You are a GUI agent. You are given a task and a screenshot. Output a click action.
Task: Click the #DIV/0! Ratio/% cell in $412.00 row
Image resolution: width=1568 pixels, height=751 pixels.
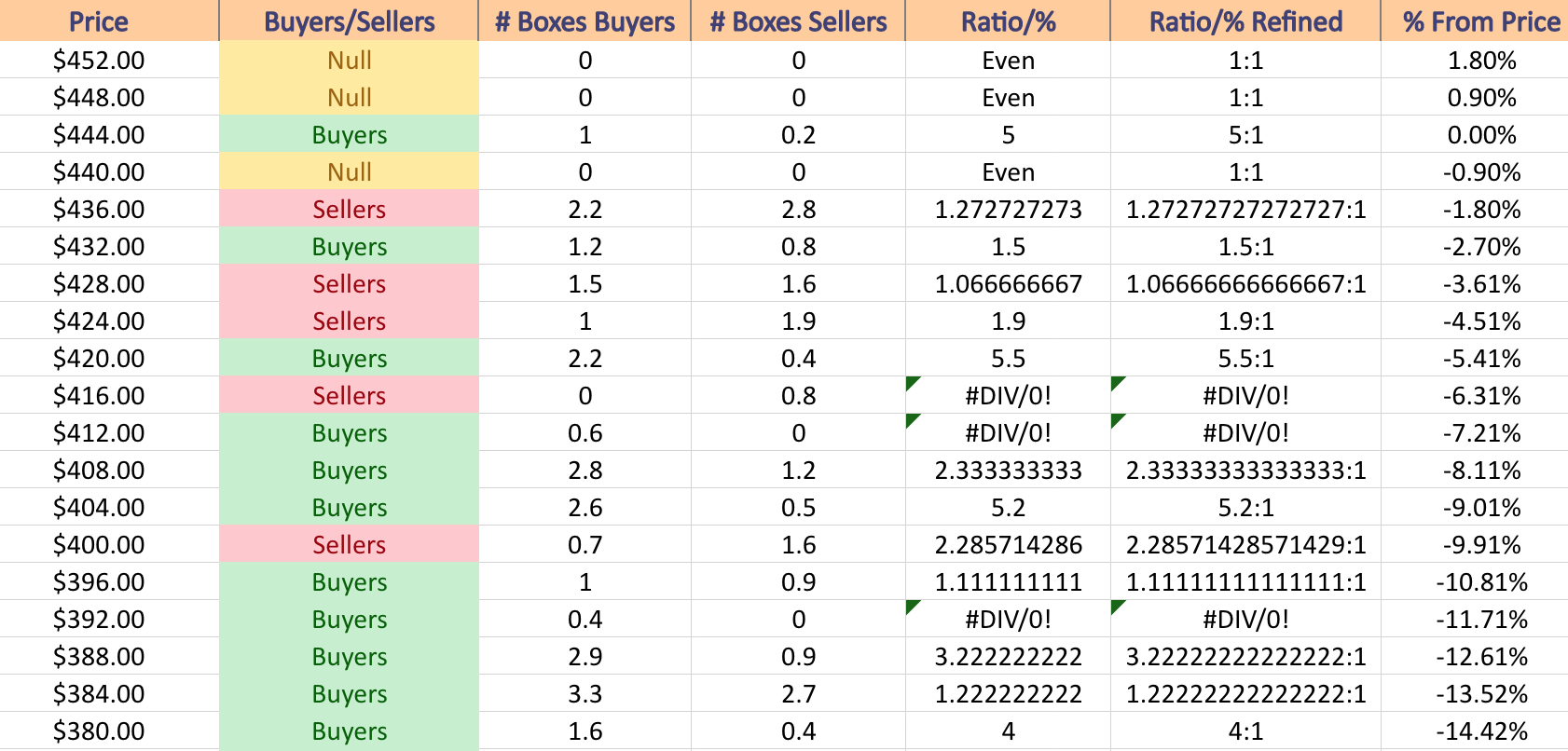[x=1008, y=433]
